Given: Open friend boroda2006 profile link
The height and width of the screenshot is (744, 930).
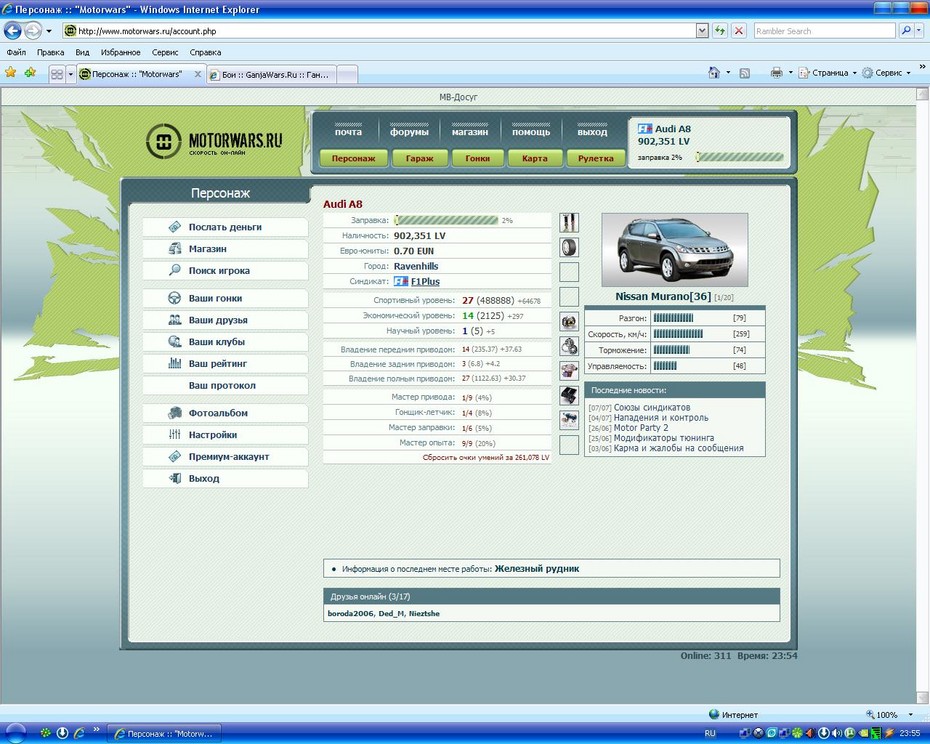Looking at the screenshot, I should pos(351,613).
